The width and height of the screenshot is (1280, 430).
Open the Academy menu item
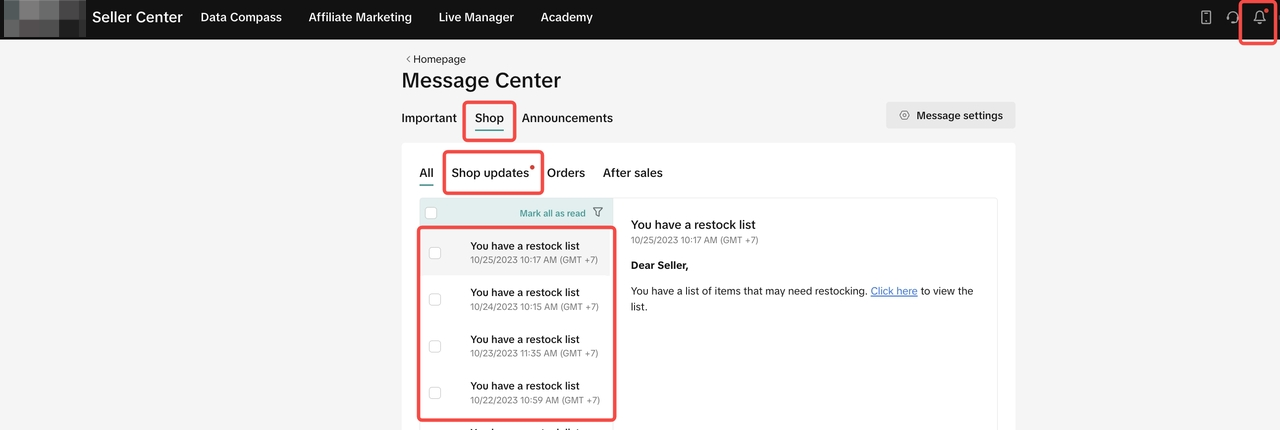[x=567, y=17]
